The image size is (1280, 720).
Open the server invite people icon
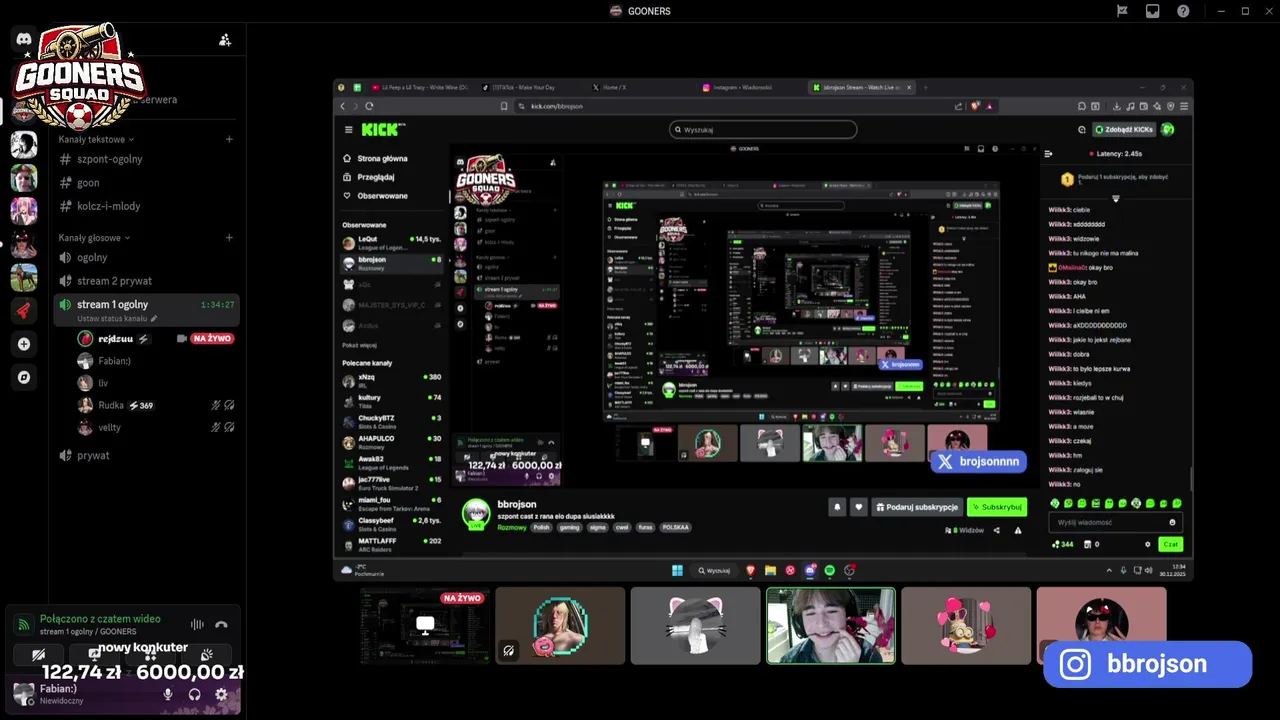pyautogui.click(x=225, y=40)
